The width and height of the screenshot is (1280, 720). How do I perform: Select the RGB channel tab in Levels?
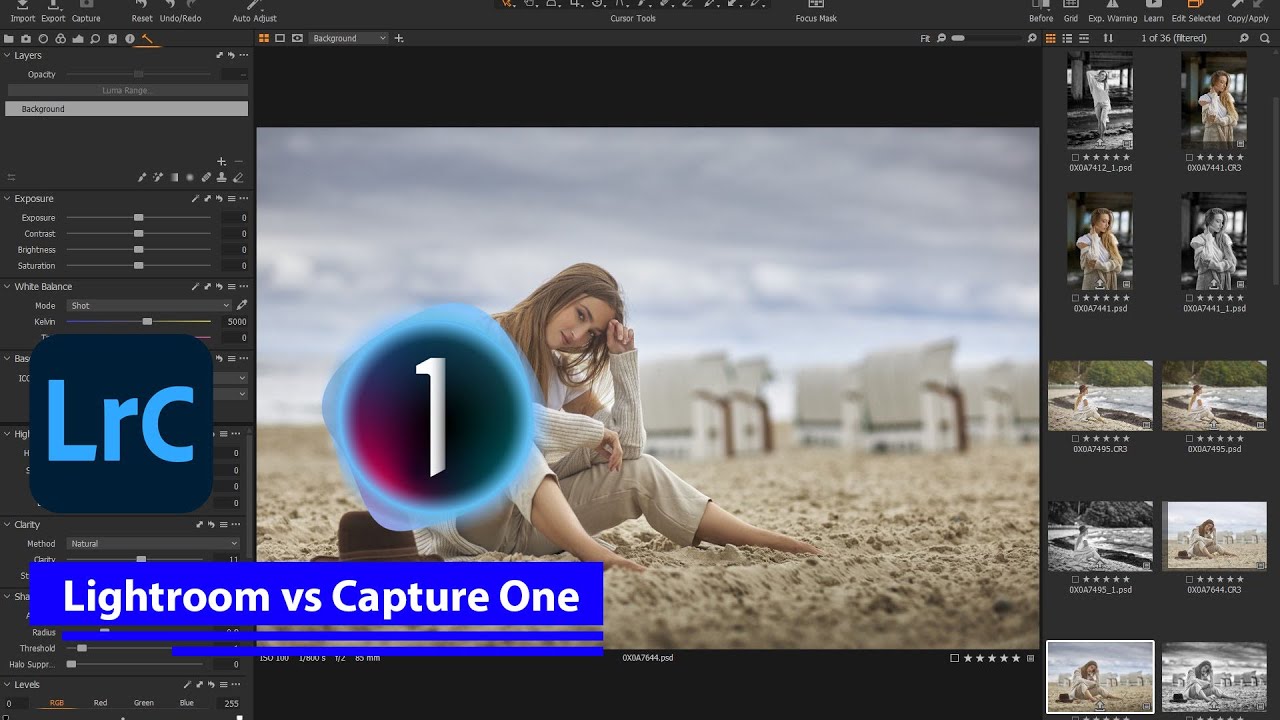tap(57, 703)
